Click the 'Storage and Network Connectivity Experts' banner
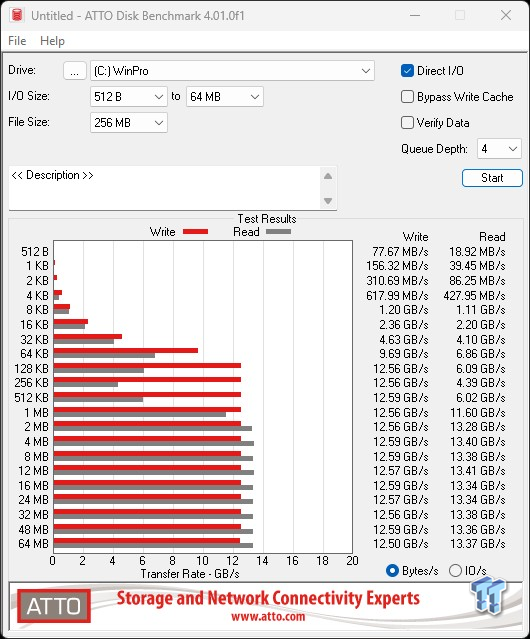The height and width of the screenshot is (639, 530). pyautogui.click(x=268, y=598)
